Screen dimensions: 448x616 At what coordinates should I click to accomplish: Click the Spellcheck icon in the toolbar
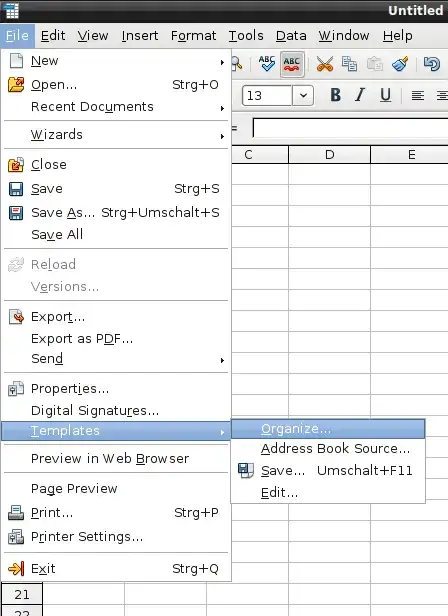tap(267, 64)
